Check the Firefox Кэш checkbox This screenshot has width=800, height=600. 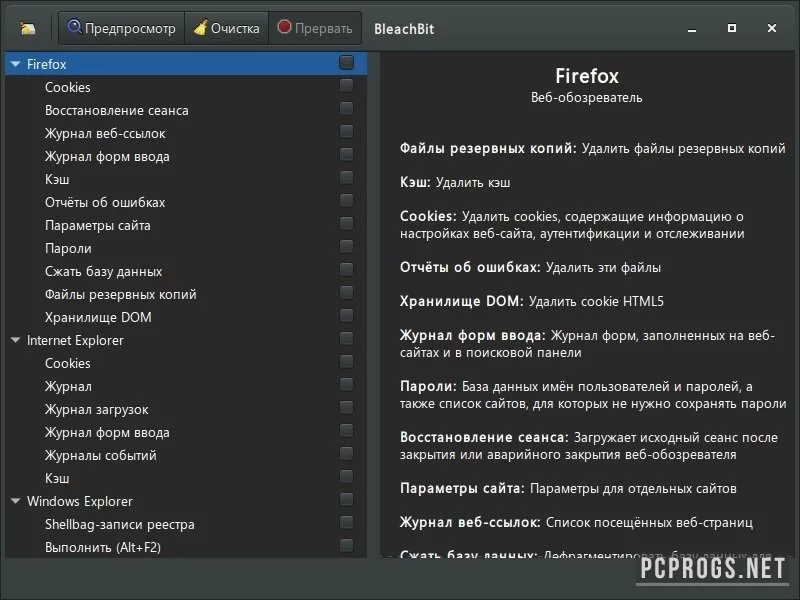pos(346,177)
